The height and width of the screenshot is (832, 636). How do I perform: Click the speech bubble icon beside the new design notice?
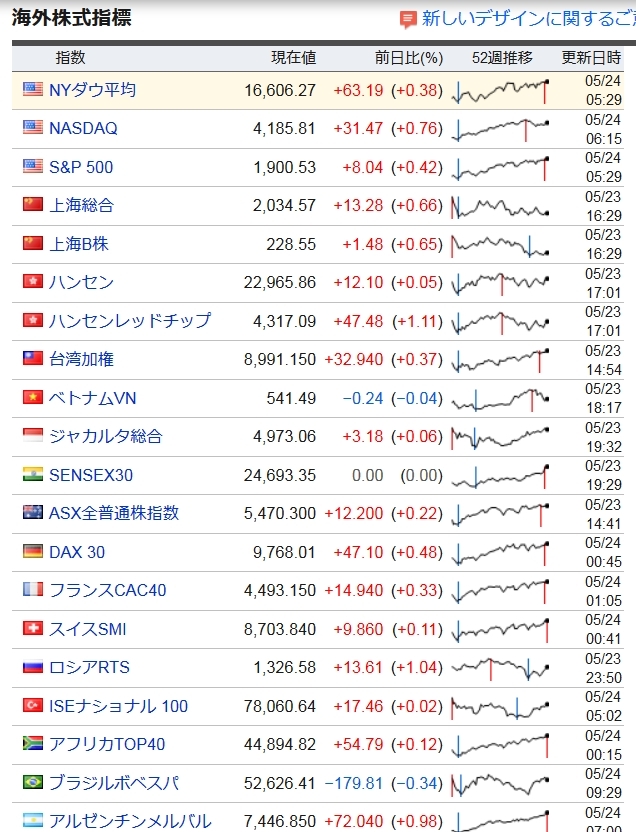408,19
